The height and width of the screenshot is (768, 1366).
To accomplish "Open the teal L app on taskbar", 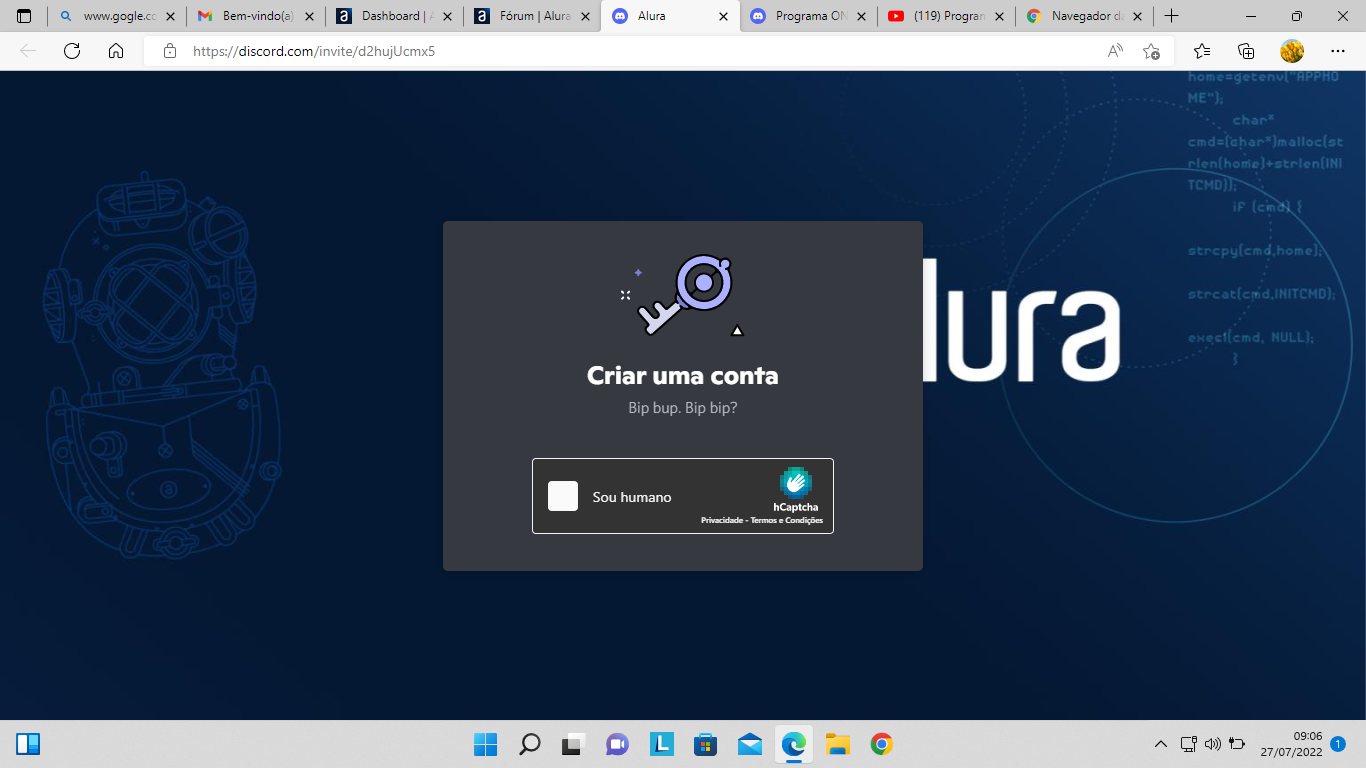I will (x=661, y=744).
